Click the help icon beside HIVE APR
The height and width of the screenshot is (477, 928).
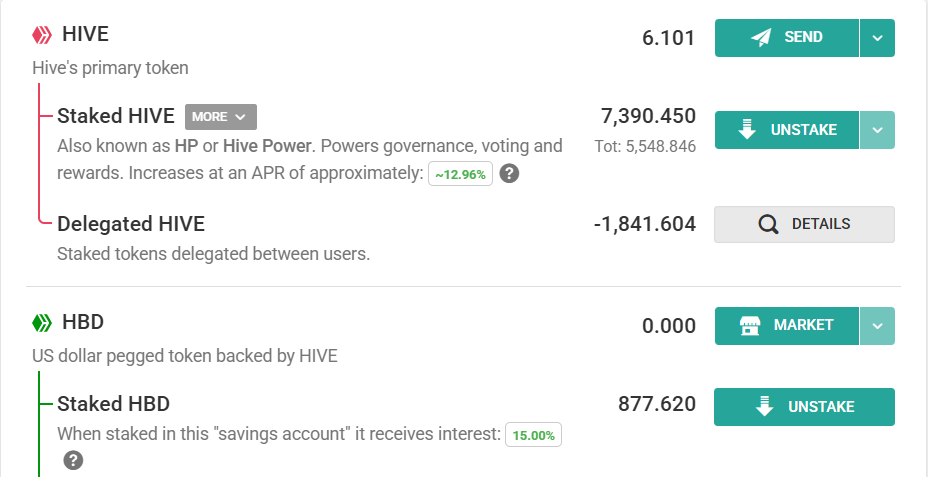(509, 174)
